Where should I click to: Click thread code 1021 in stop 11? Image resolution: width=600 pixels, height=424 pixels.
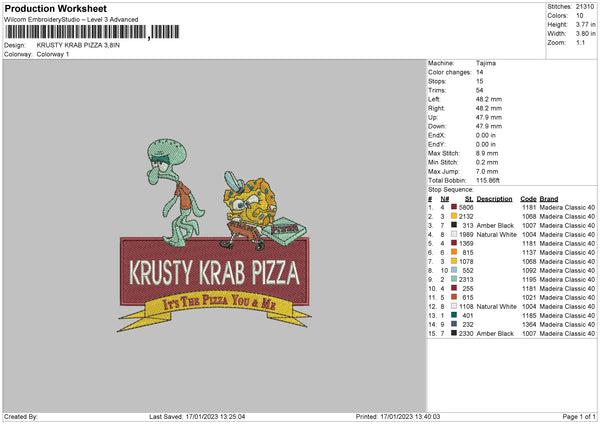[x=529, y=298]
